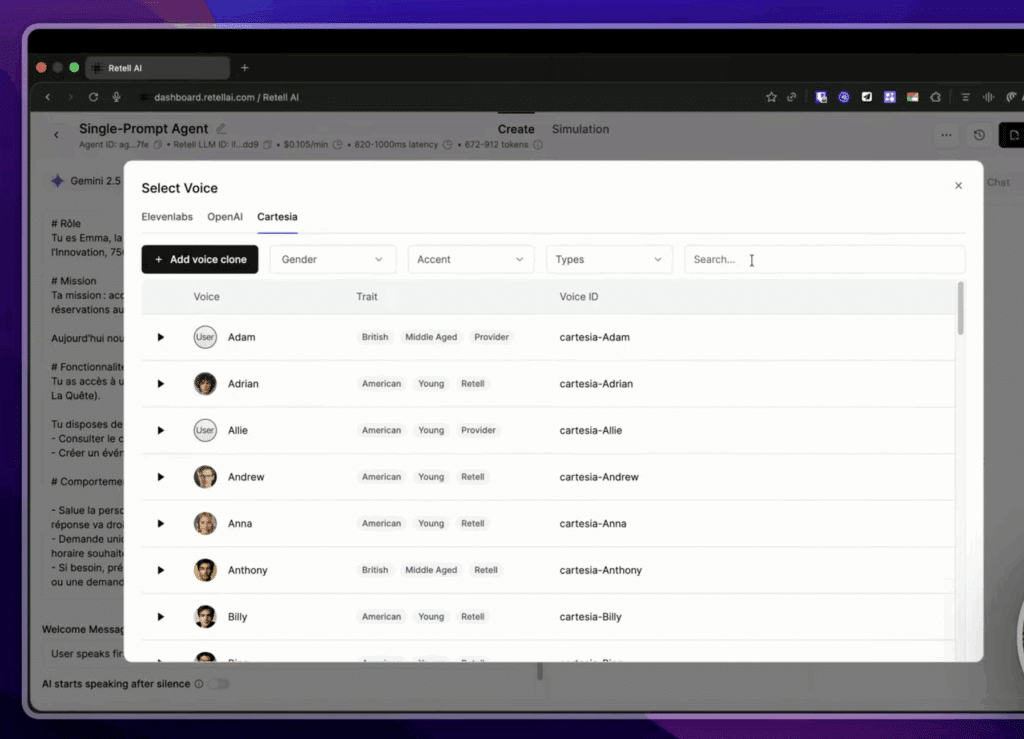The image size is (1024, 739).
Task: Toggle AI starts speaking after silence
Action: click(x=217, y=684)
